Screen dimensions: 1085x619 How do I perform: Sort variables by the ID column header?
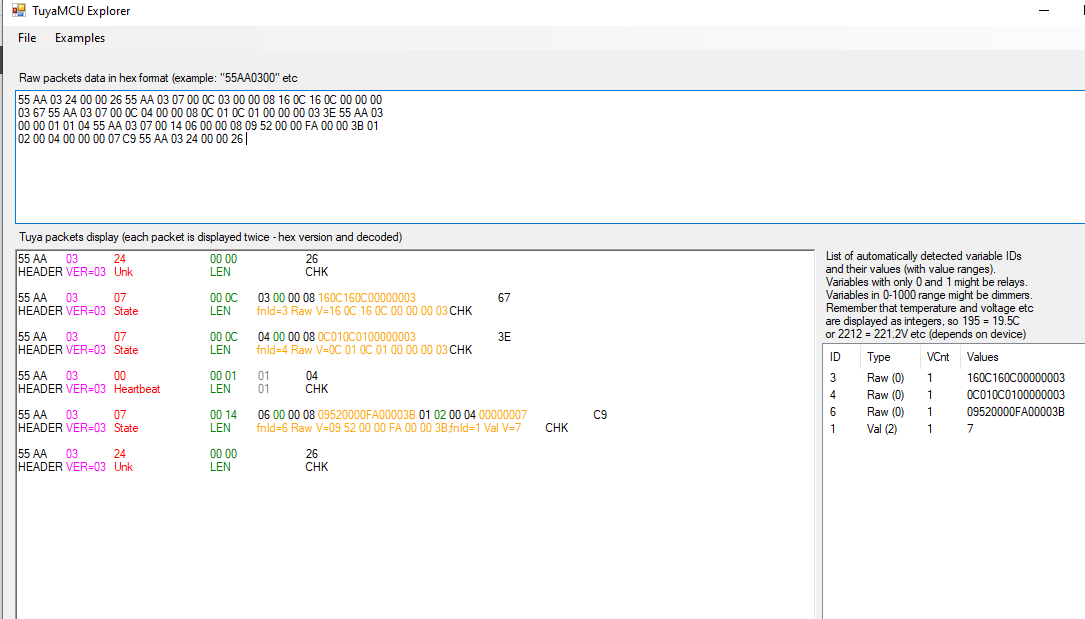(835, 357)
